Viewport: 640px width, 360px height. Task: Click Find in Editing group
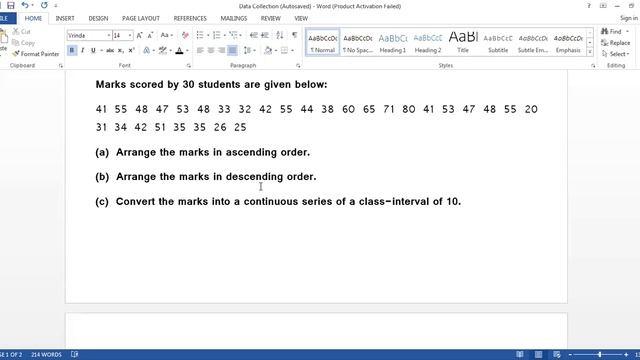[x=611, y=31]
